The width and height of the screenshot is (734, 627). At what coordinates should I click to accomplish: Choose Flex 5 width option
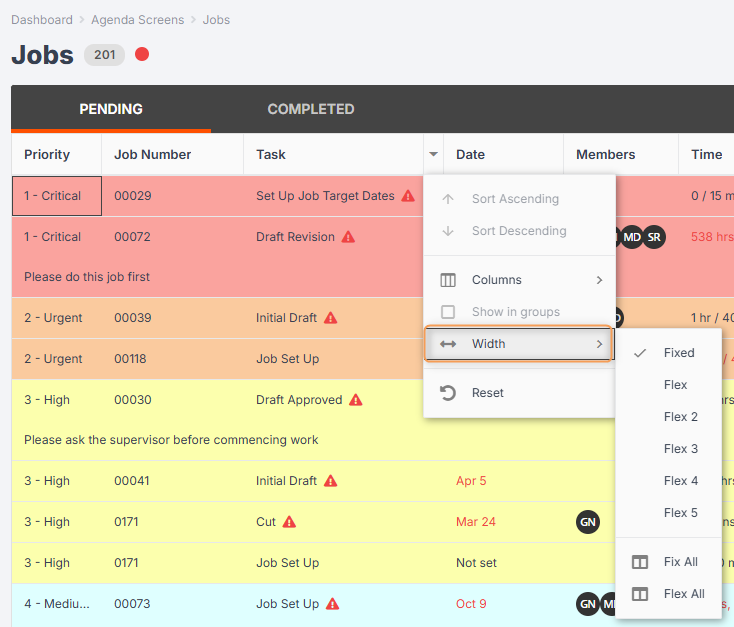tap(668, 513)
